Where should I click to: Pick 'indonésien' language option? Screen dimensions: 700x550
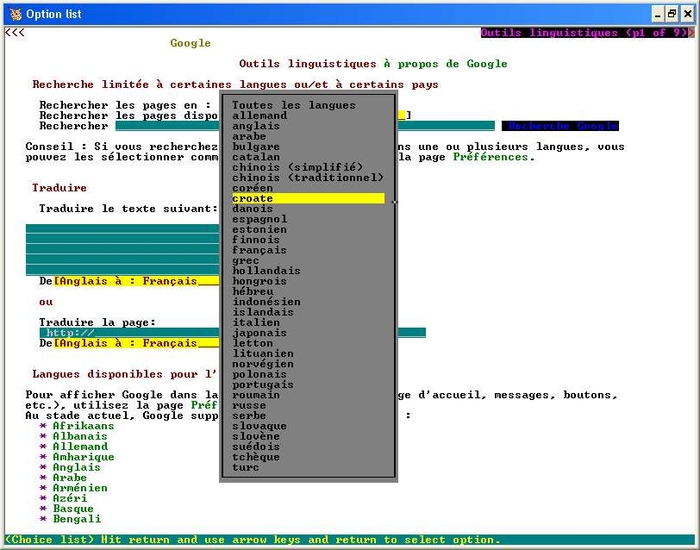(266, 302)
